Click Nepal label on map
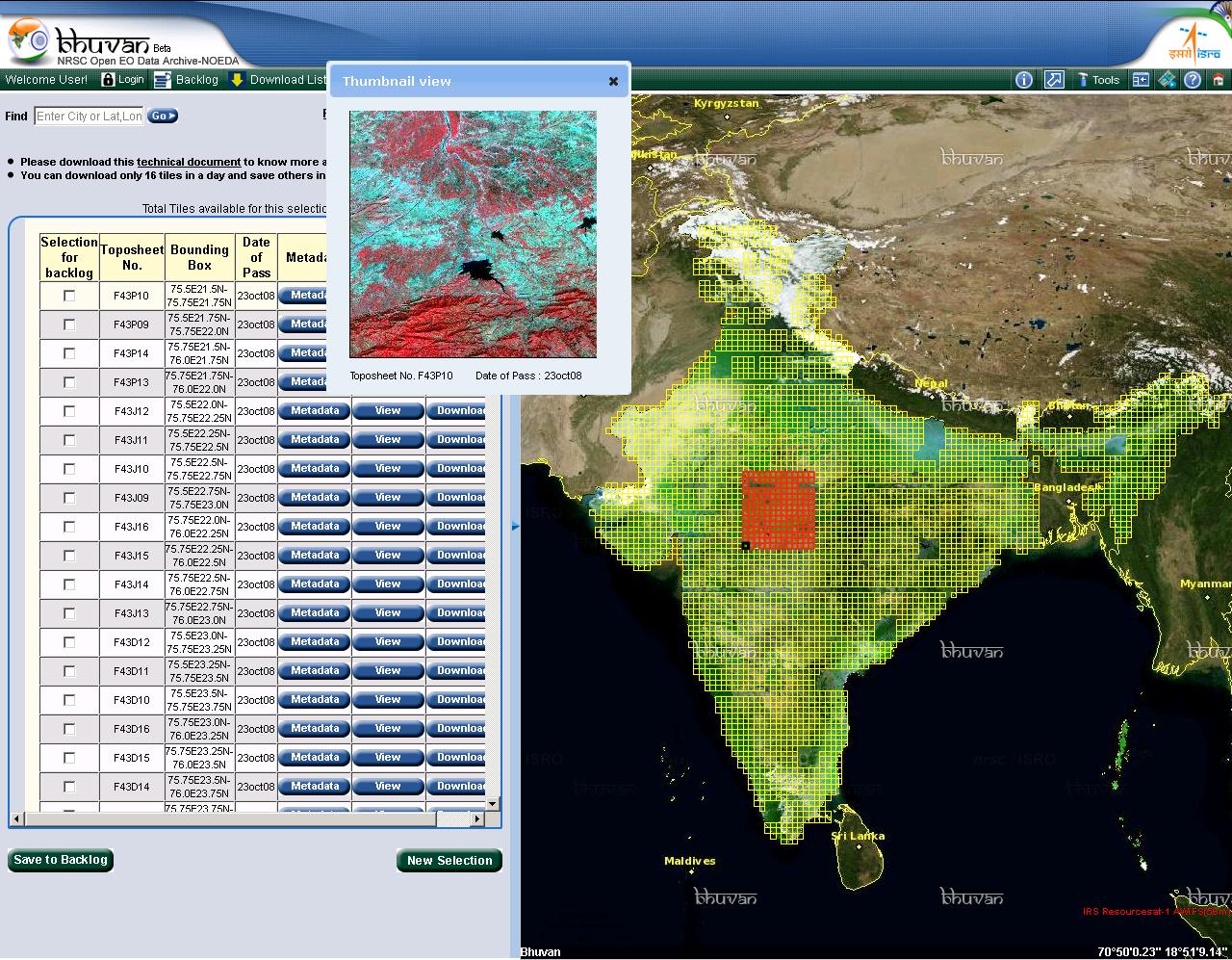Image resolution: width=1232 pixels, height=960 pixels. 931,383
